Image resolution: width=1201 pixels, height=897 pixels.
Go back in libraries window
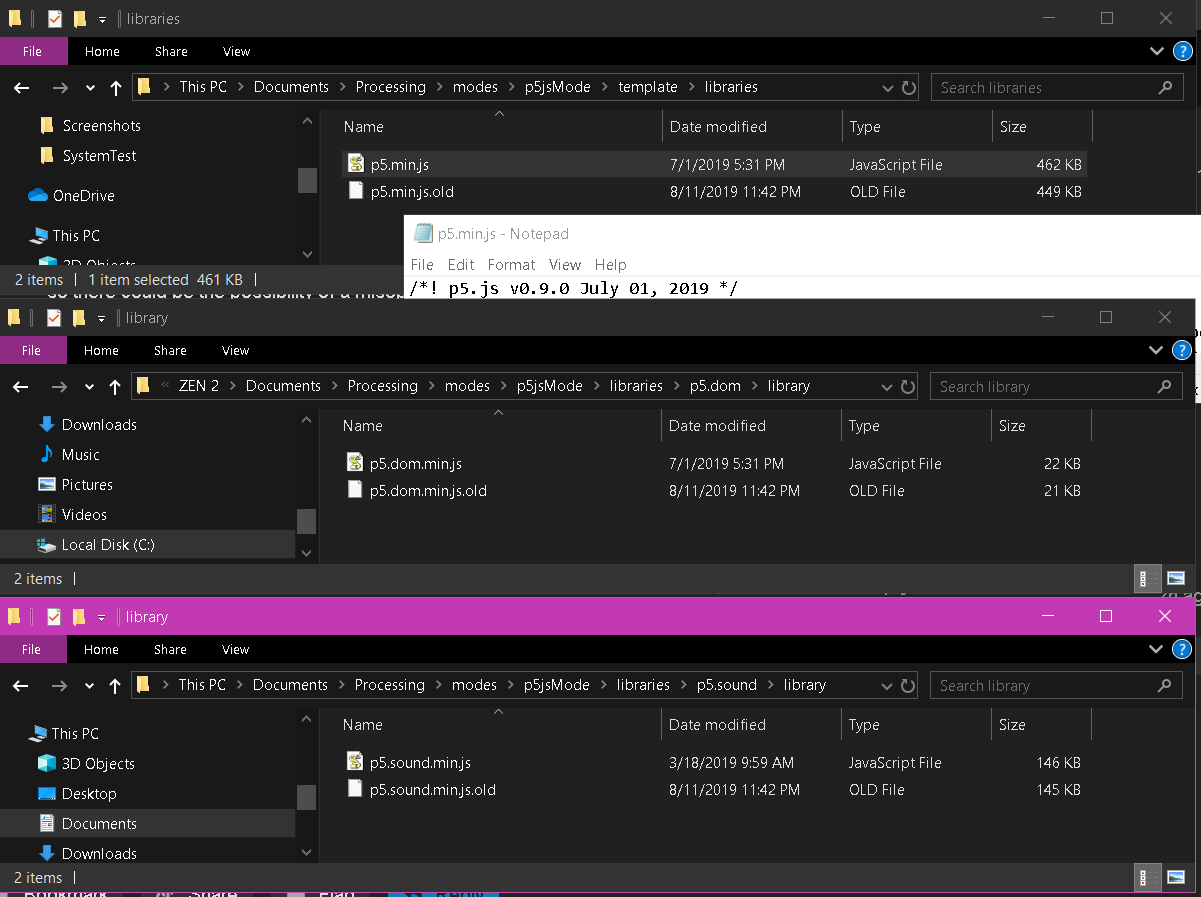pyautogui.click(x=22, y=87)
